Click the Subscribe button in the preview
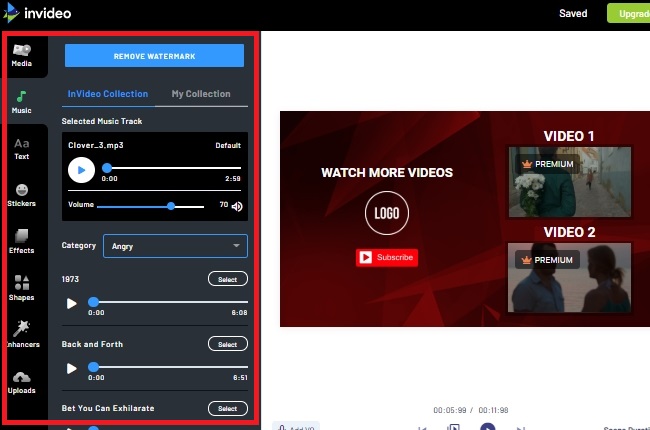650x430 pixels. [387, 258]
